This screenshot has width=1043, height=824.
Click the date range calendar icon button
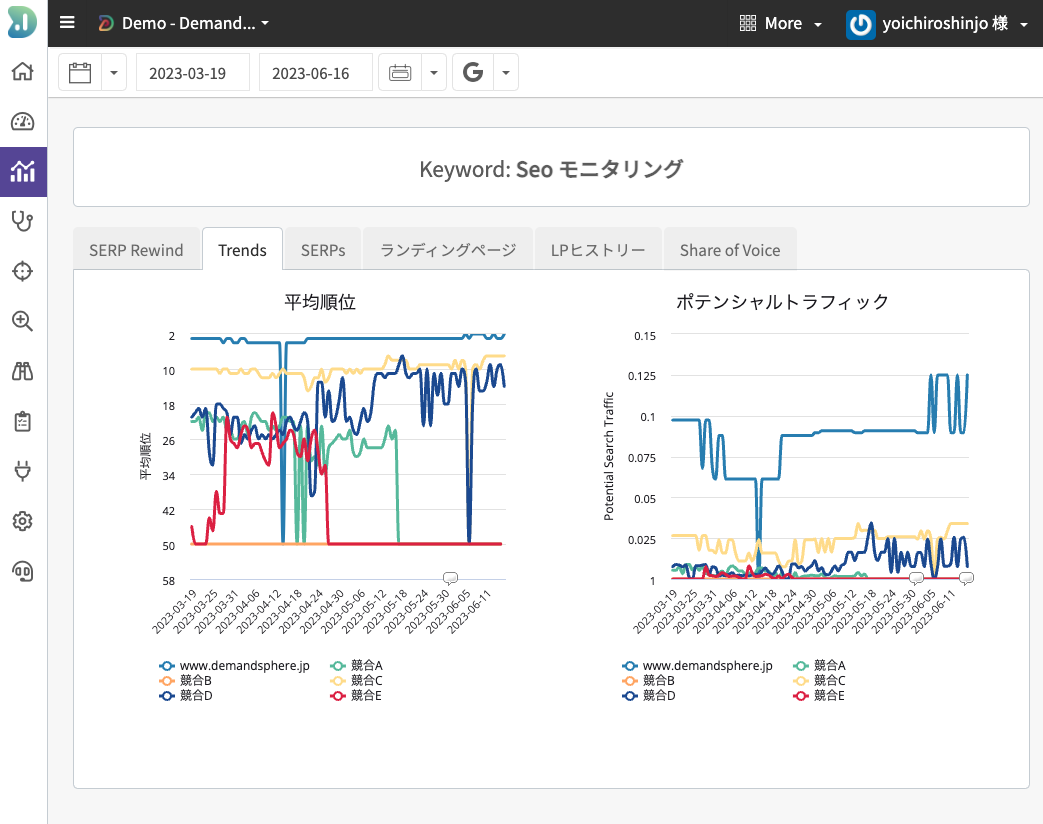(400, 72)
